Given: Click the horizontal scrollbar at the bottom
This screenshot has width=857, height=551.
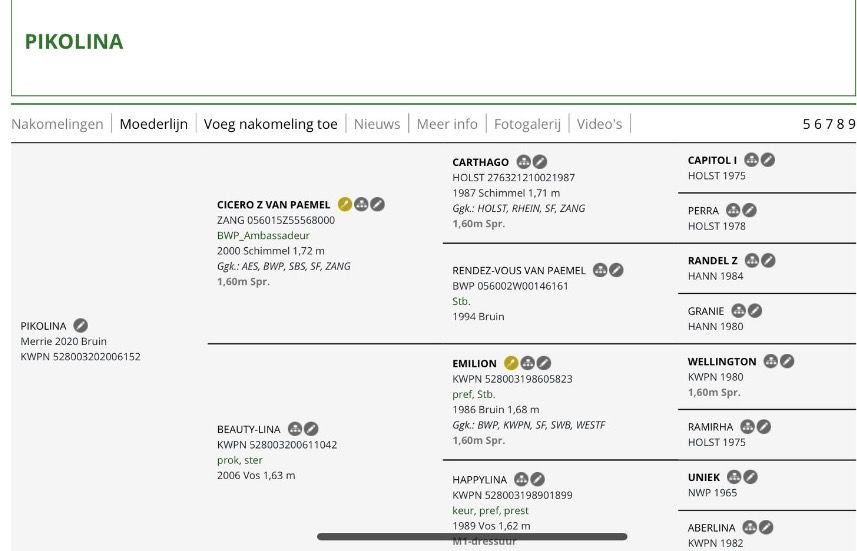Looking at the screenshot, I should (x=472, y=537).
